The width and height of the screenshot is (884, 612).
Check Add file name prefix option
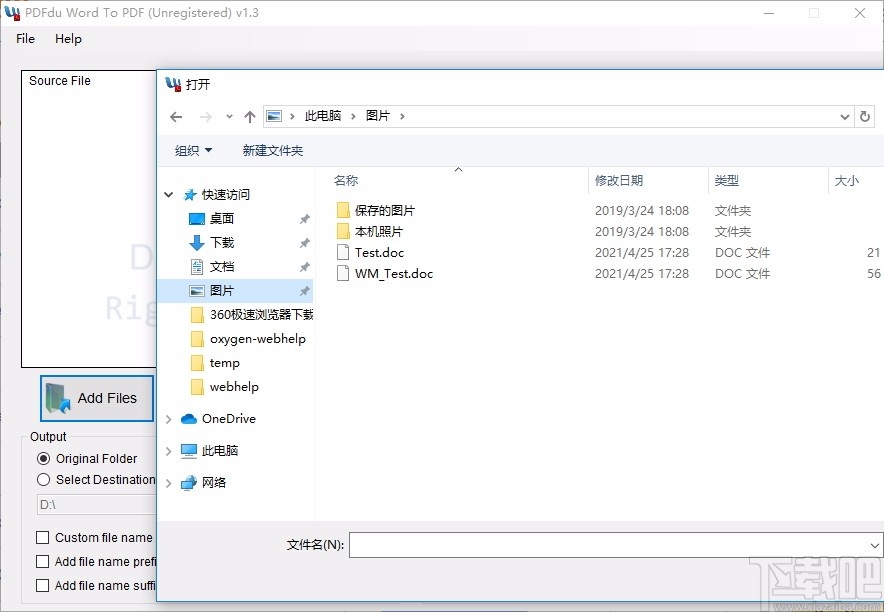42,561
